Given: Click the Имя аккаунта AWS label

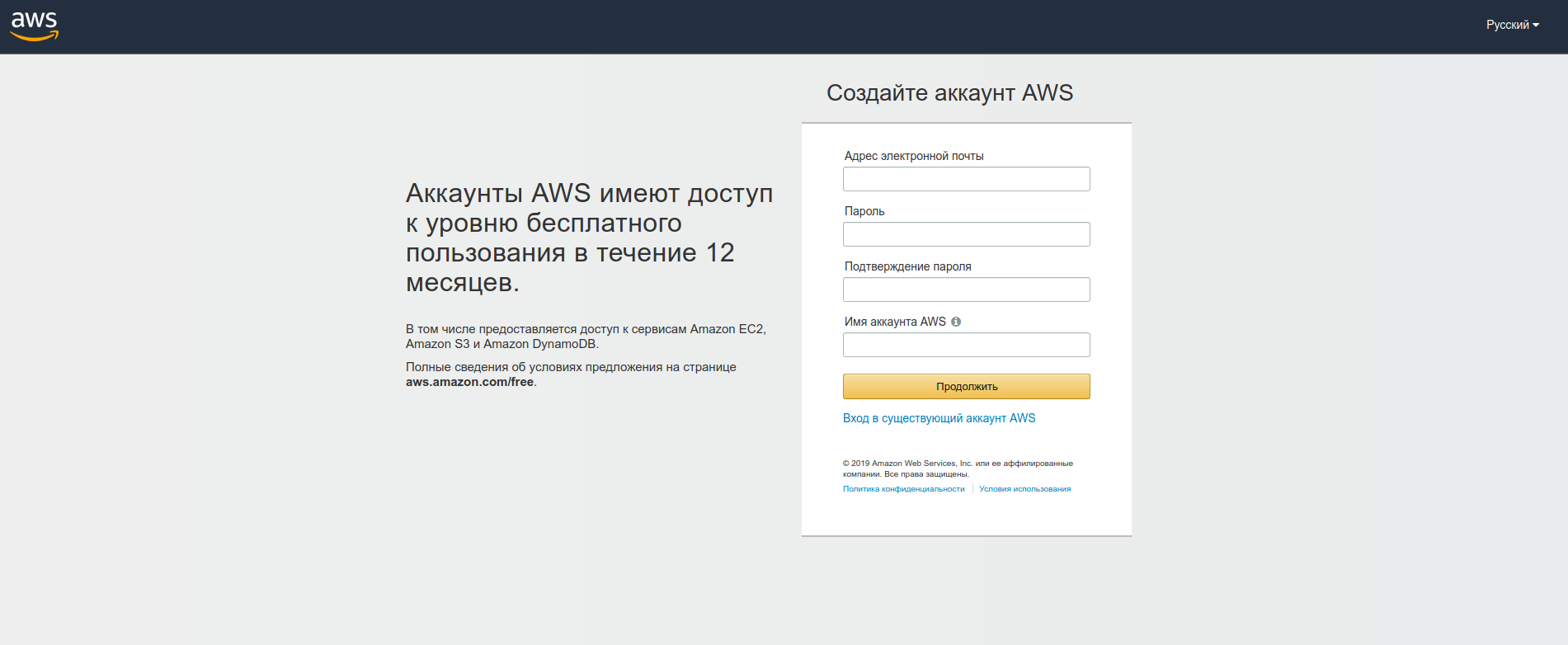Looking at the screenshot, I should pos(895,322).
